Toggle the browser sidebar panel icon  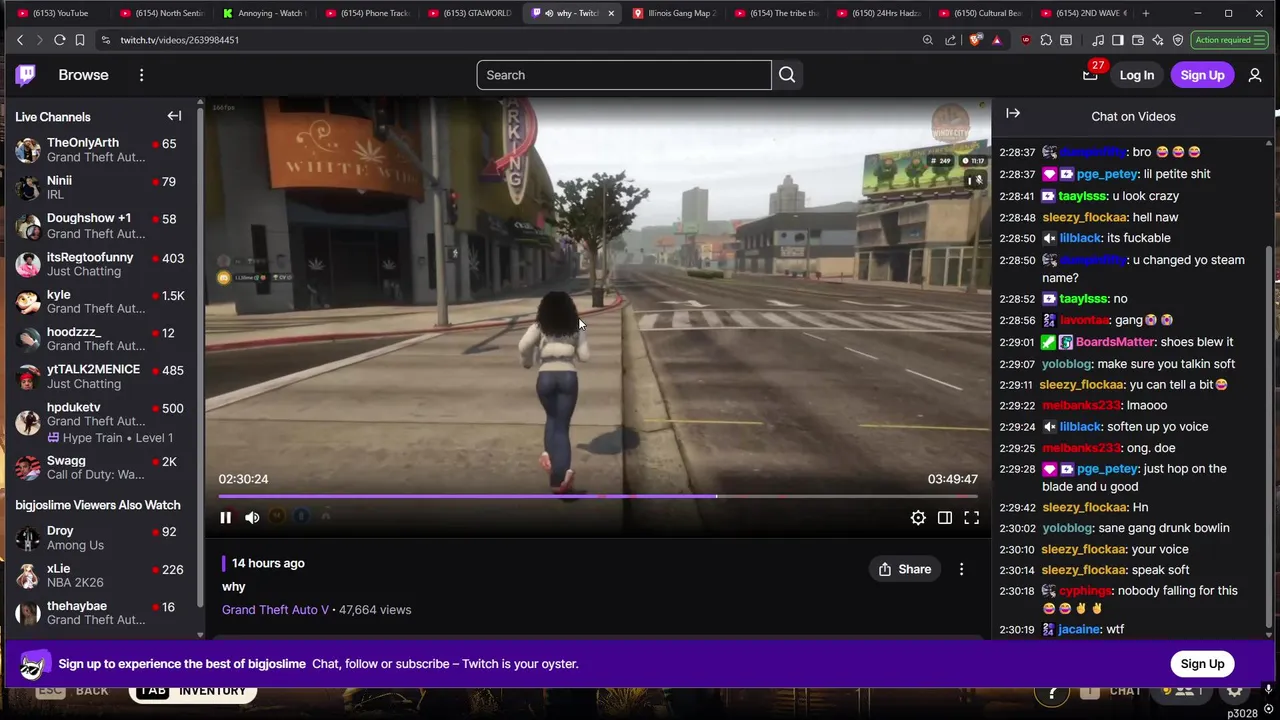click(x=1117, y=40)
